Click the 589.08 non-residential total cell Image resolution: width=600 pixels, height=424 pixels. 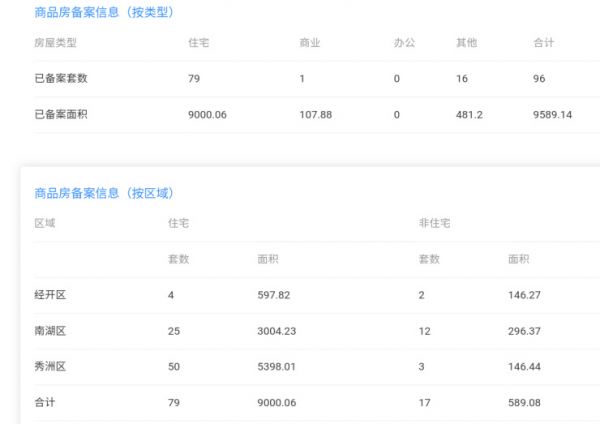(x=524, y=403)
